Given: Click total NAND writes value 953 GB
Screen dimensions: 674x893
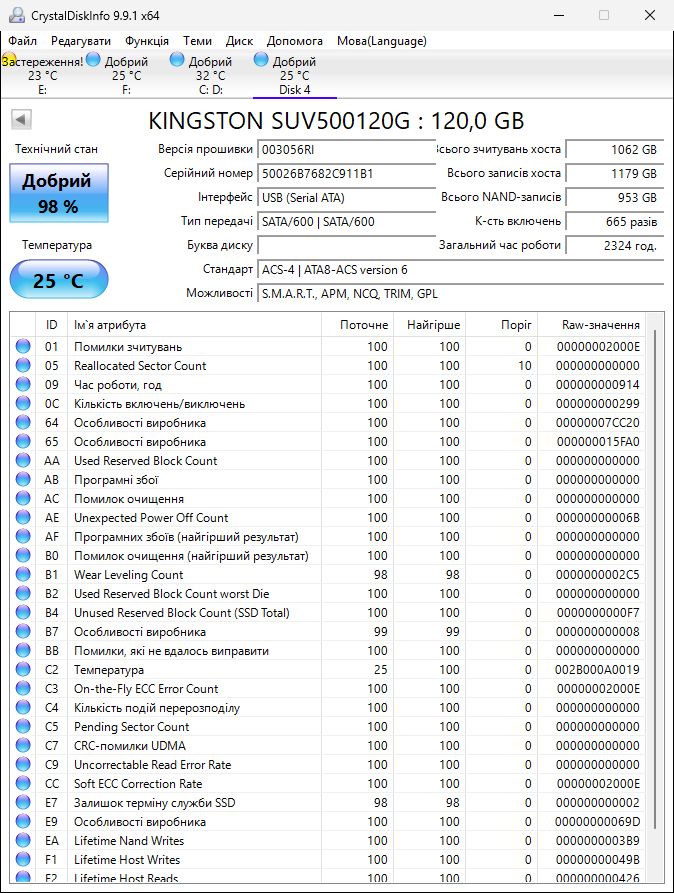Looking at the screenshot, I should click(615, 198).
